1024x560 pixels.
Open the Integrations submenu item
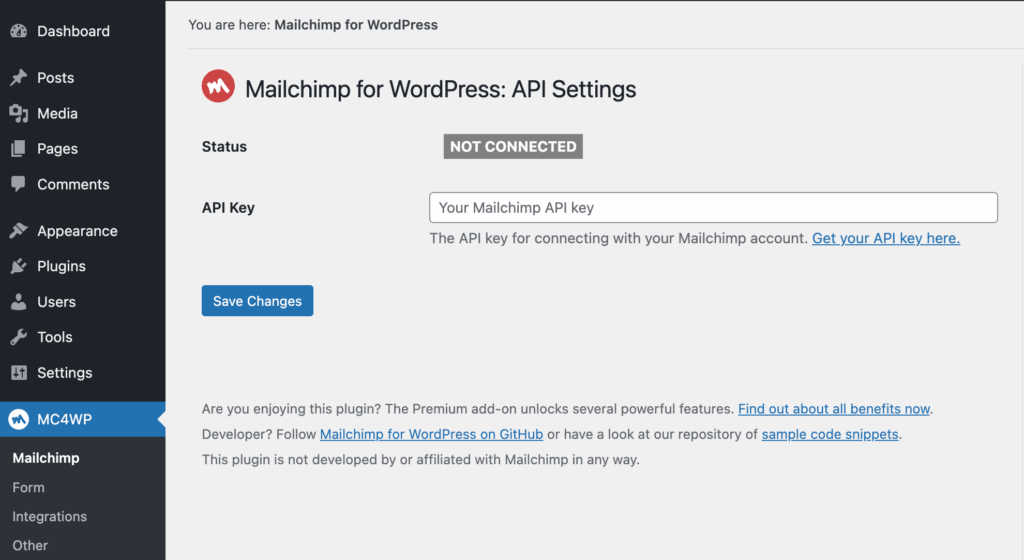pyautogui.click(x=50, y=516)
